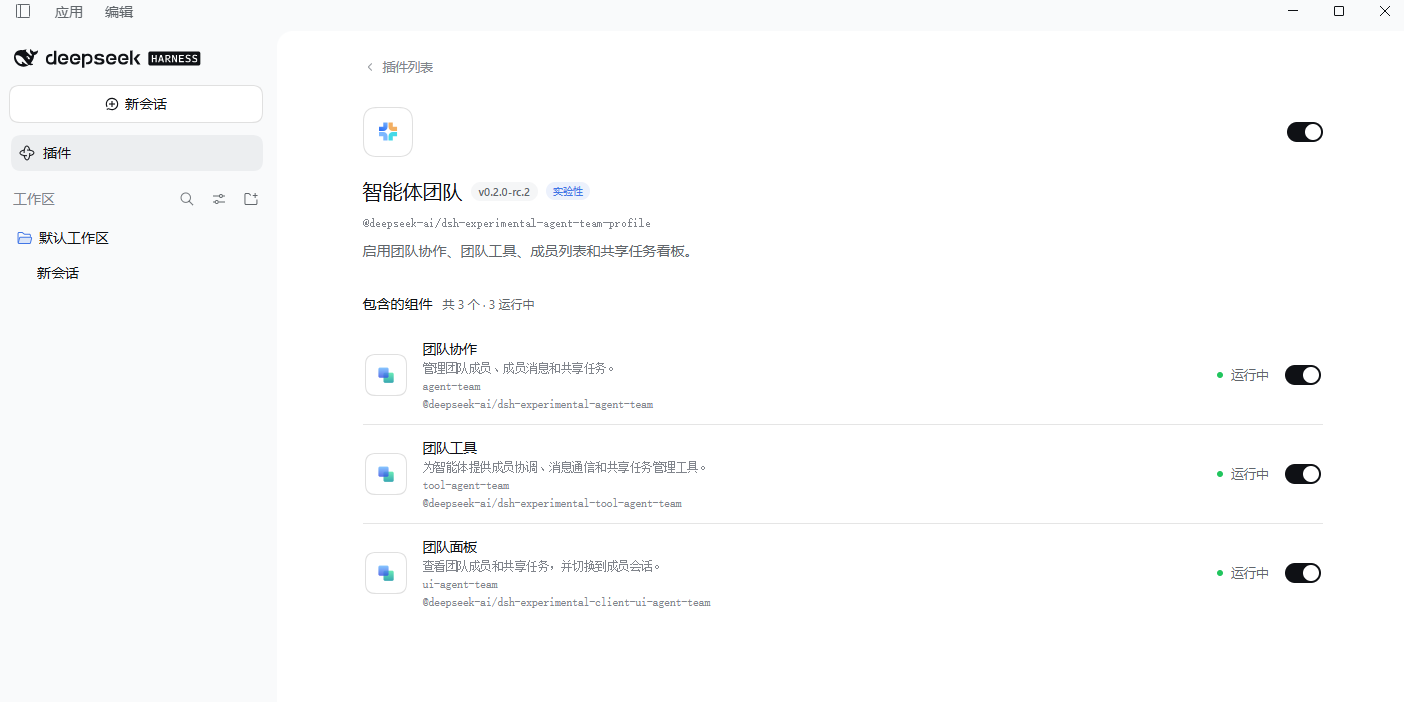
Task: Click the deepseek whale logo
Action: (25, 58)
